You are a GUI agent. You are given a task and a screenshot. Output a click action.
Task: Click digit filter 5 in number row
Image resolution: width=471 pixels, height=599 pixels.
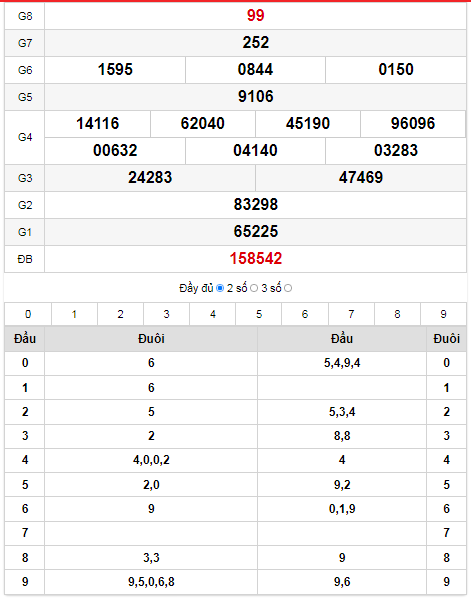(x=259, y=314)
